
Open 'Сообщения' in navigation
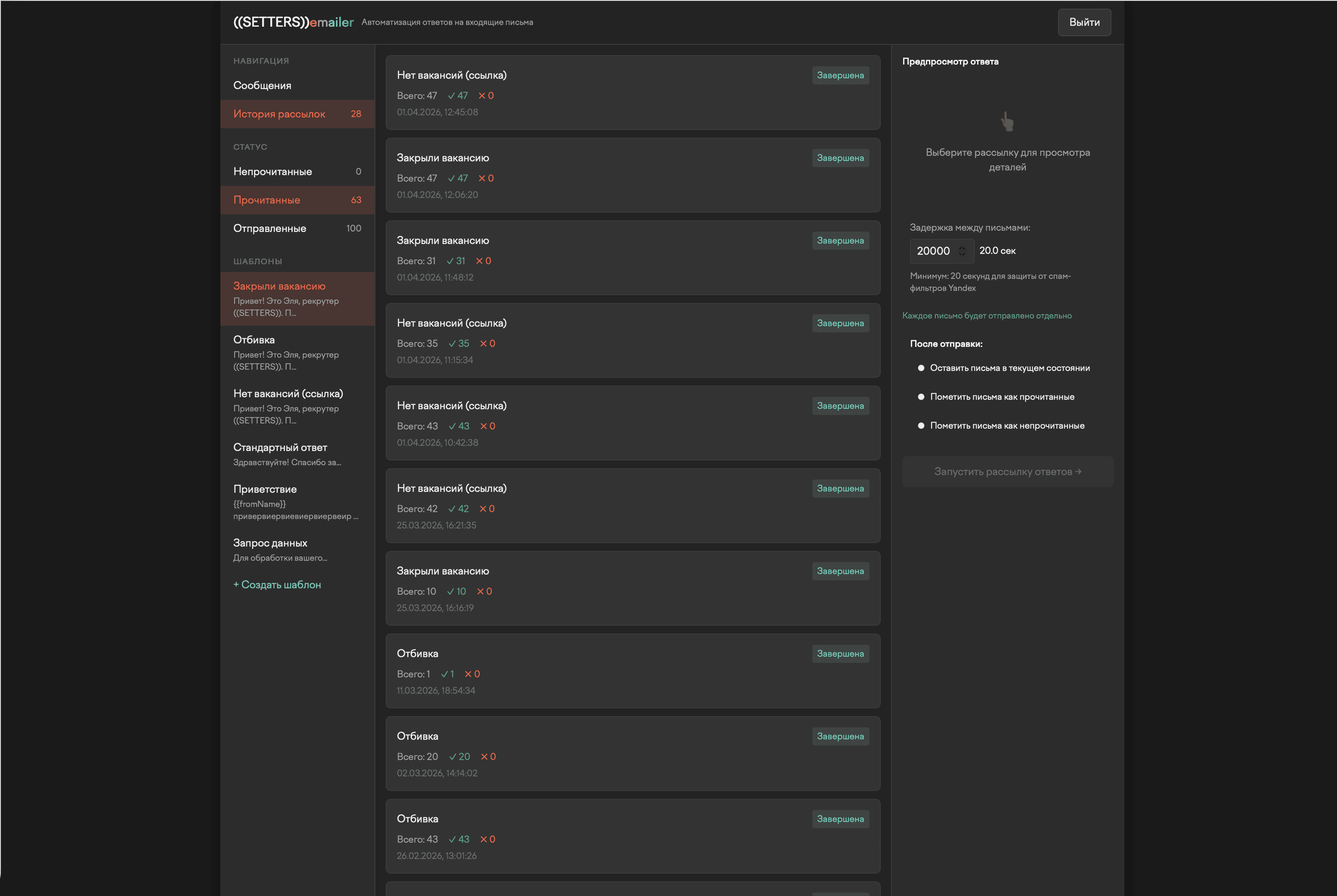(262, 85)
